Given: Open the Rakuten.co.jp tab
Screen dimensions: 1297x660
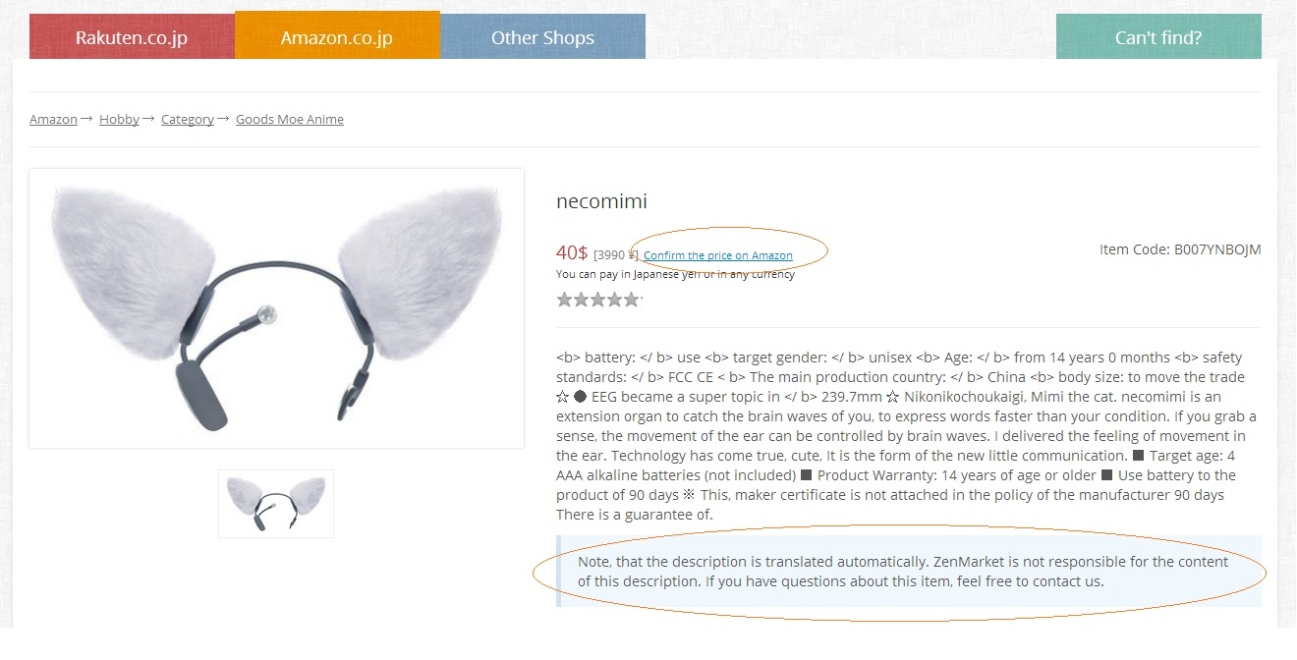Looking at the screenshot, I should click(131, 38).
